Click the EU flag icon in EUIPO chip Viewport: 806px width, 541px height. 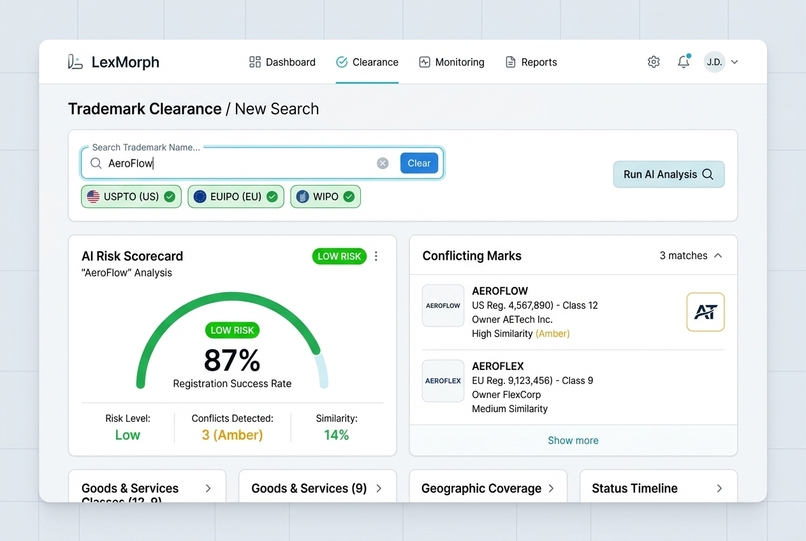200,196
